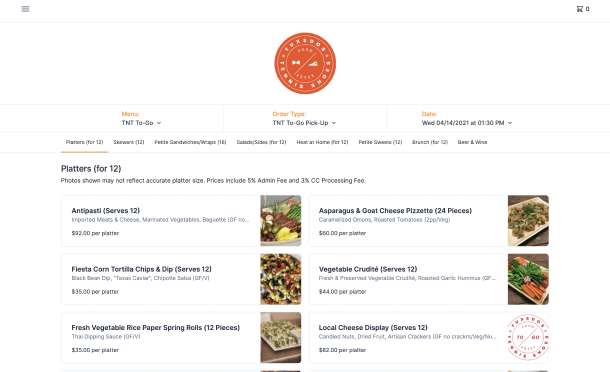Open the Date and time dropdown

tap(467, 123)
